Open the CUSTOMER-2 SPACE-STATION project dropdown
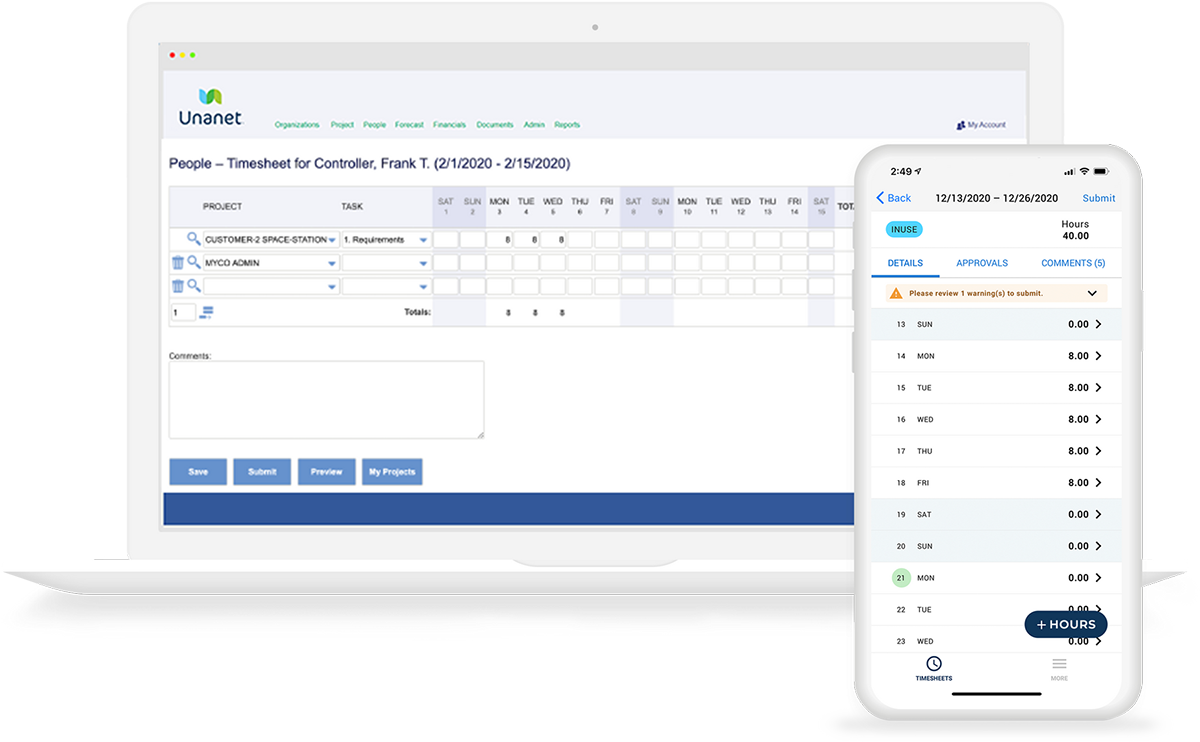Screen dimensions: 1200x742 tap(331, 240)
